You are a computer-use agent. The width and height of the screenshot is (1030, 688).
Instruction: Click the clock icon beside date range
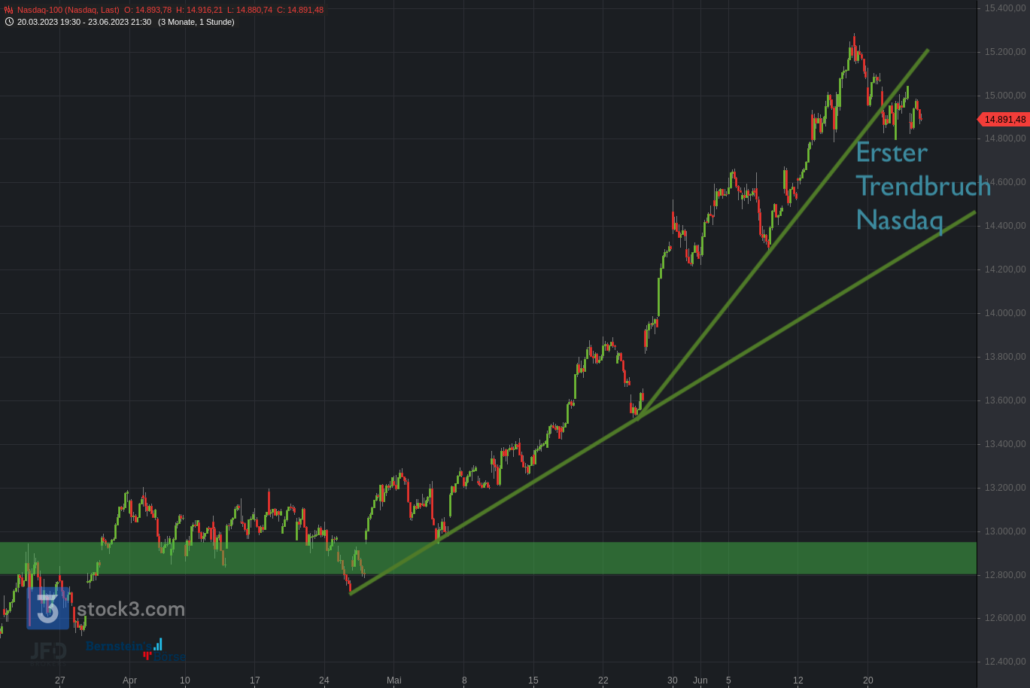click(9, 22)
